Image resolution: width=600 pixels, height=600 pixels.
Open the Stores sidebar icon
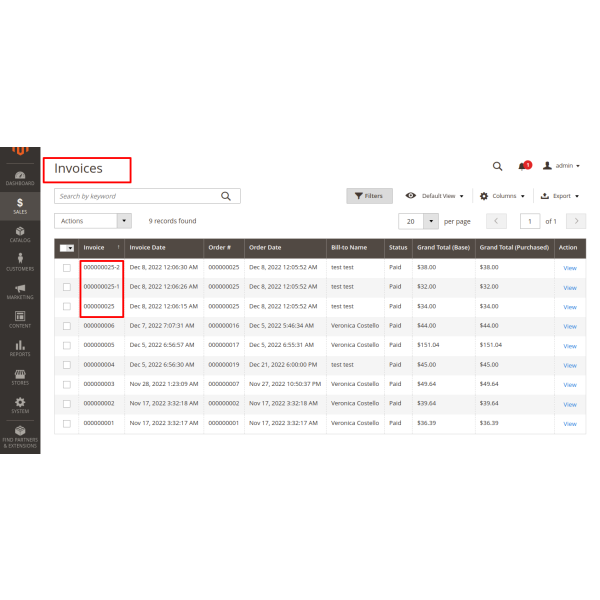point(20,377)
